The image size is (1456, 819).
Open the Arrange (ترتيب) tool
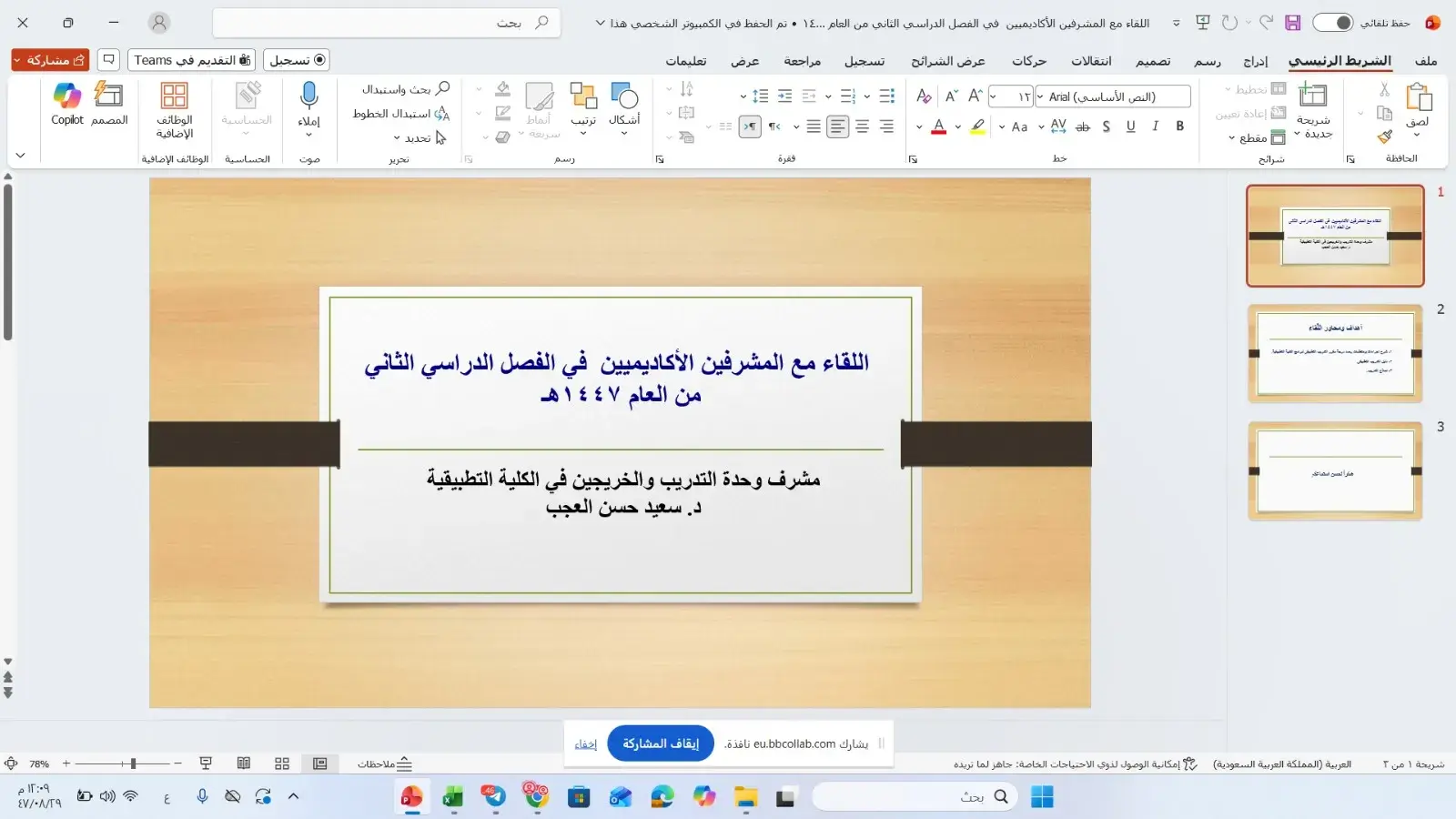[582, 103]
